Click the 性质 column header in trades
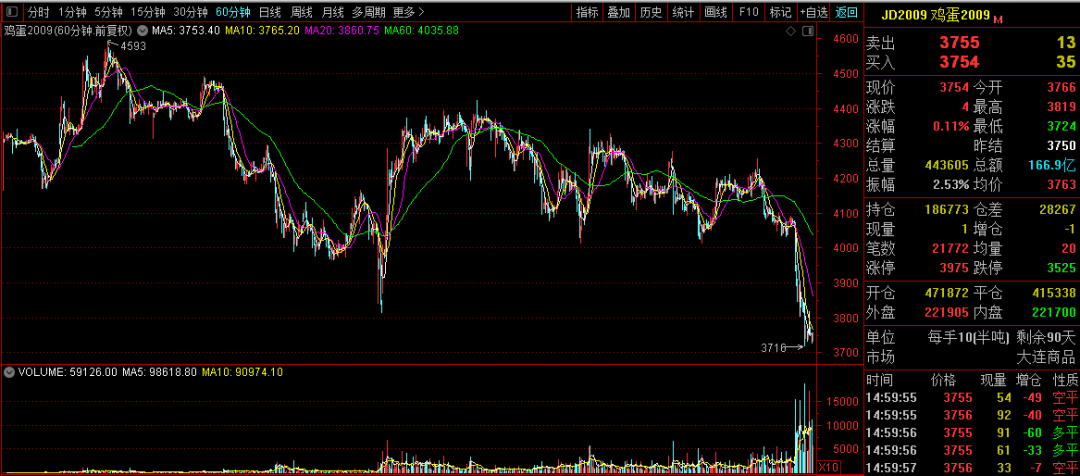1080x476 pixels. [1064, 380]
